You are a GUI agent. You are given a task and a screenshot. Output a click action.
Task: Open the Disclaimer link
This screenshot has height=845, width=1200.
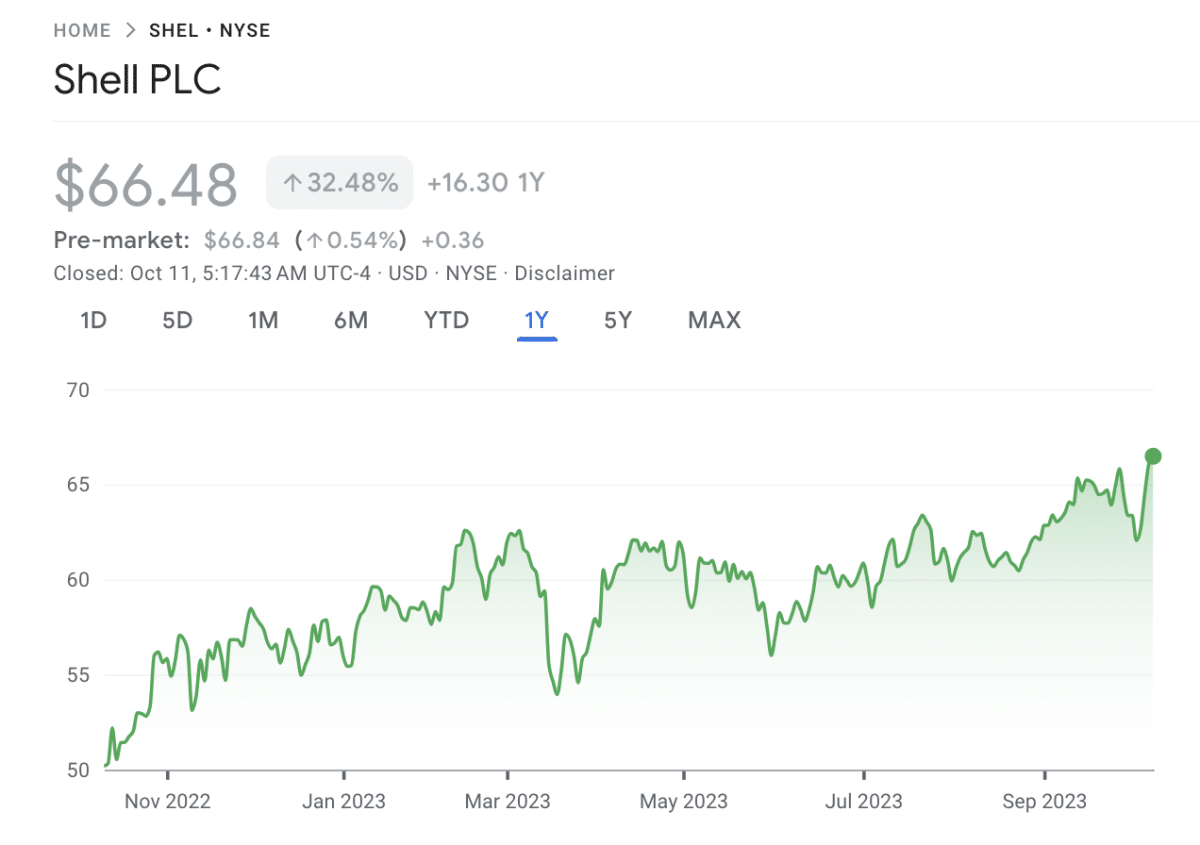click(565, 273)
